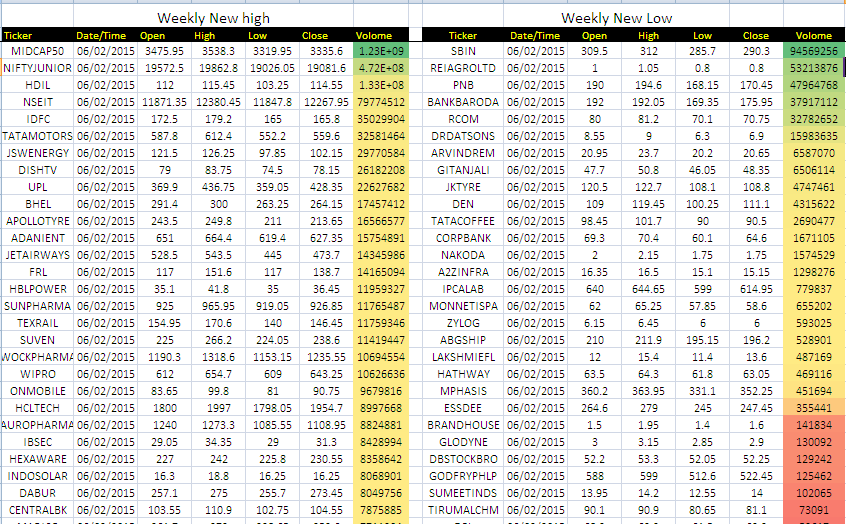Click the UPL ticker cell
The height and width of the screenshot is (524, 846).
(x=37, y=187)
